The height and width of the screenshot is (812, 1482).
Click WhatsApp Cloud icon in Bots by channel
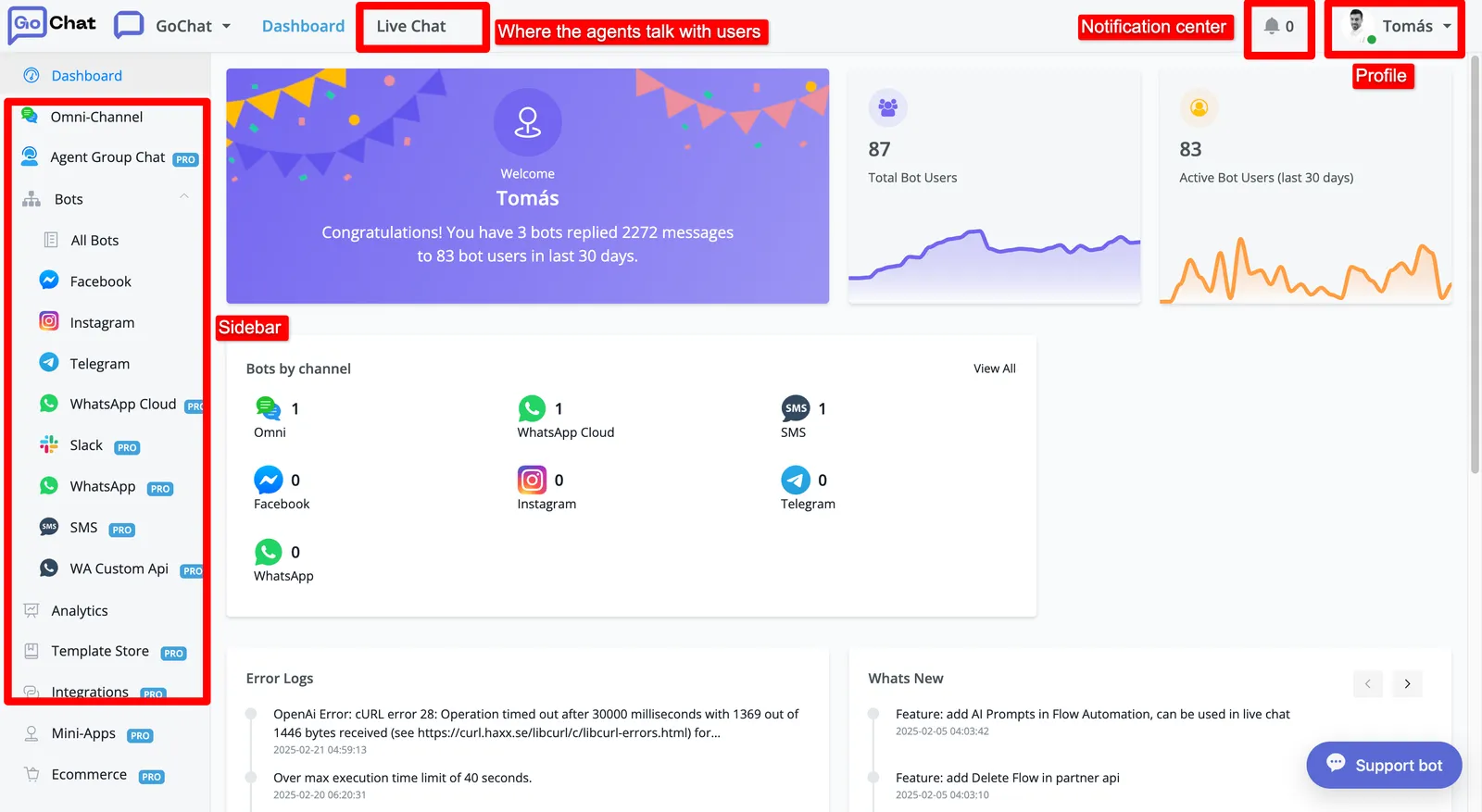point(532,408)
